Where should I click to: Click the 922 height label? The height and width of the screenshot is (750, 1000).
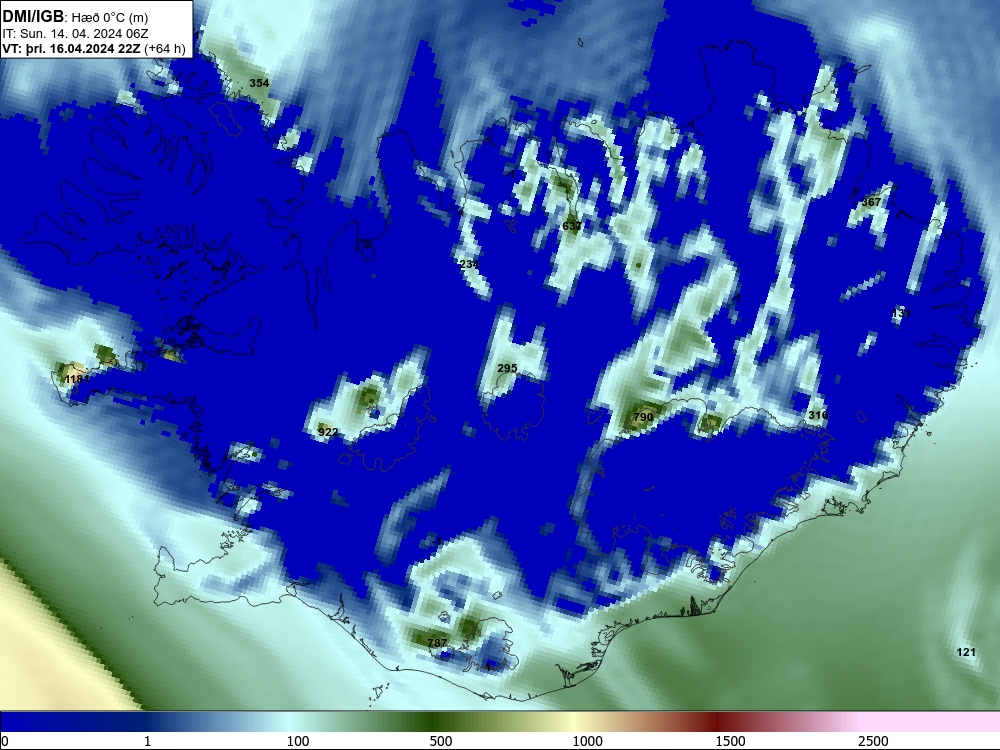click(328, 432)
